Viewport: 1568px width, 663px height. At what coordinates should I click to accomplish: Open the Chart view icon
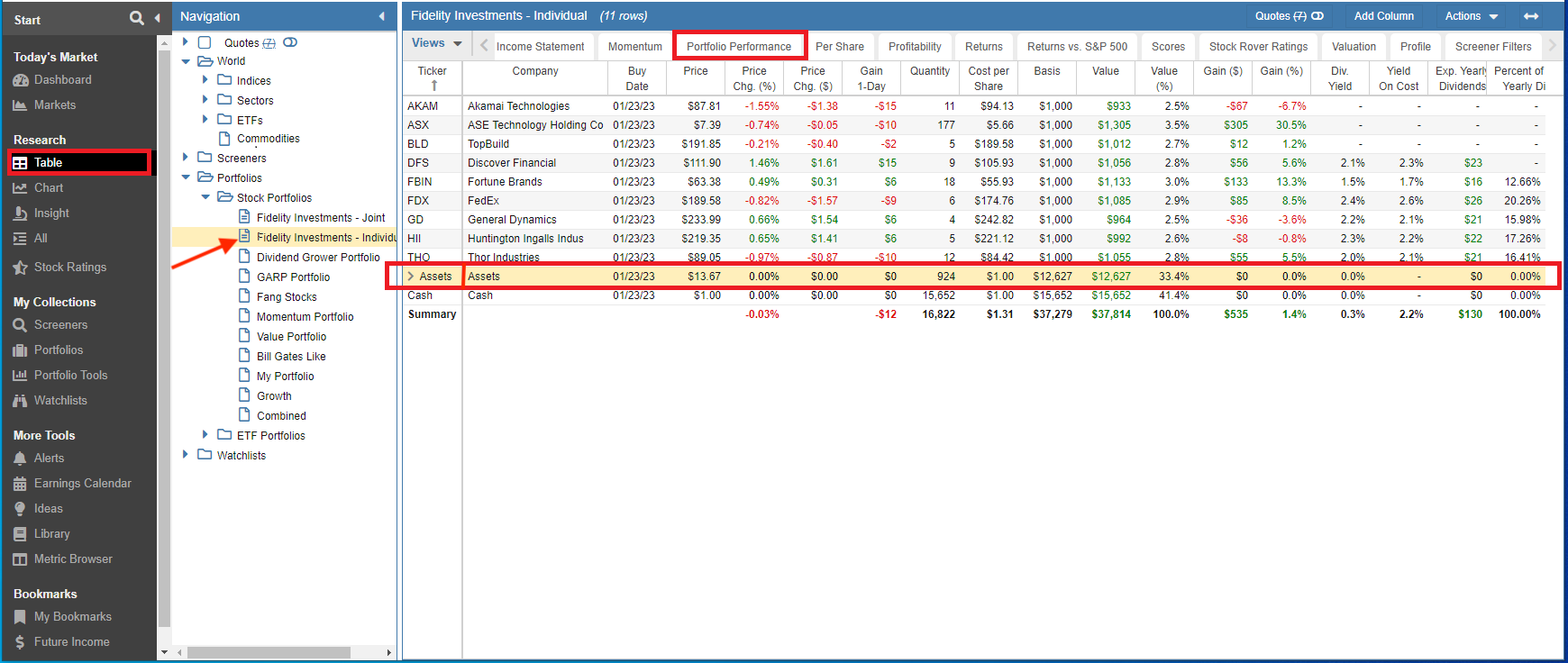pyautogui.click(x=20, y=188)
